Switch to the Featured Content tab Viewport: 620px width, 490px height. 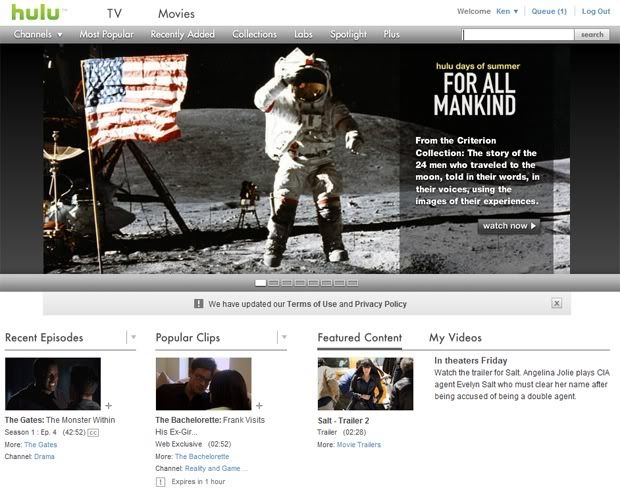(360, 338)
